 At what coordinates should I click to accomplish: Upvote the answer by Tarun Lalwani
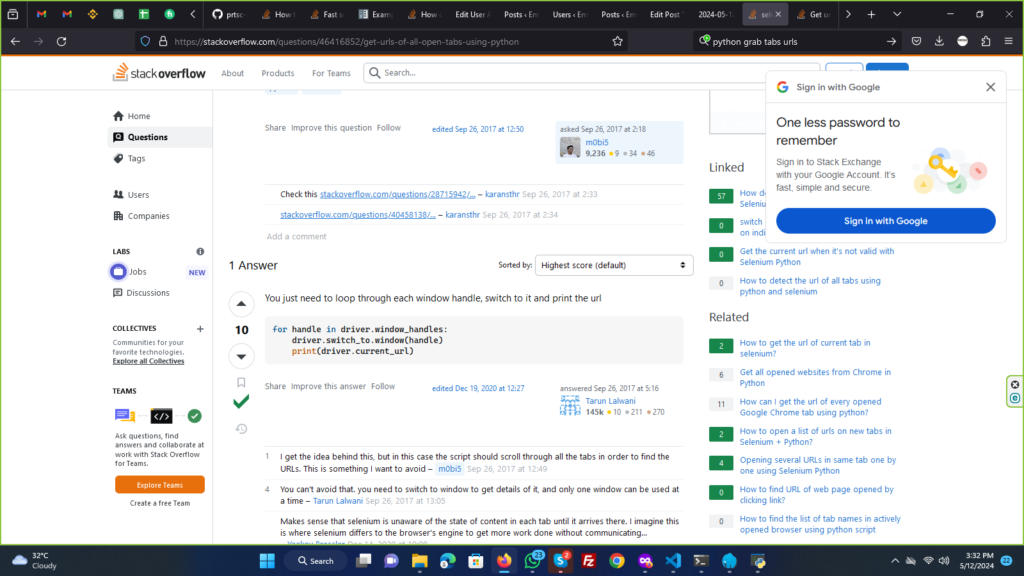point(241,304)
